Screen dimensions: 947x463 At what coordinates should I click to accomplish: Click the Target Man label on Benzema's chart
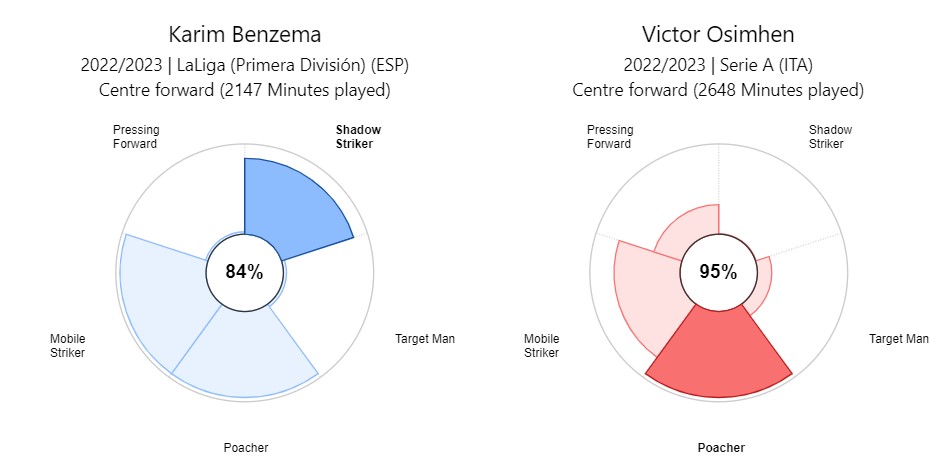tap(425, 339)
